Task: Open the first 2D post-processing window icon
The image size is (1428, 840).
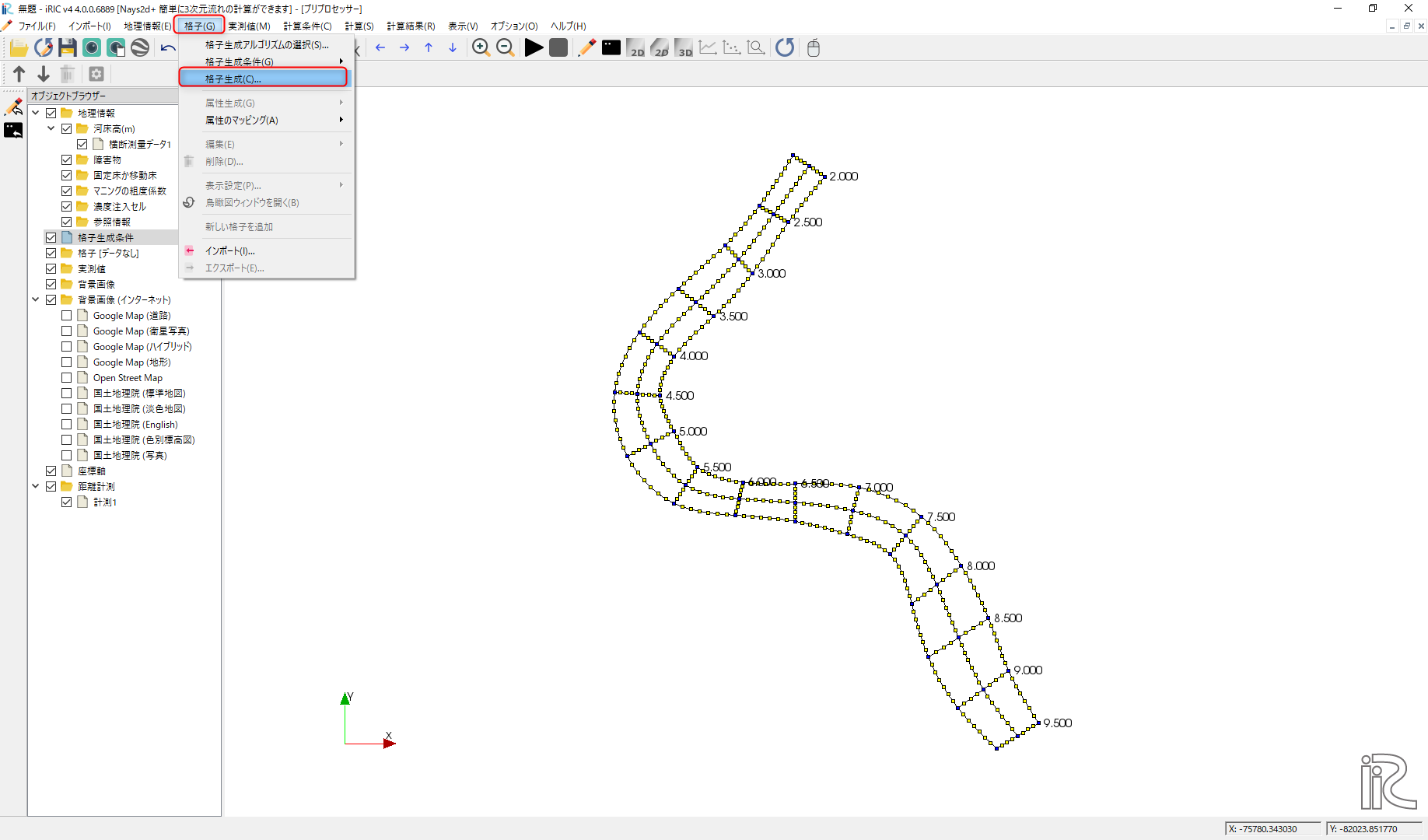Action: tap(635, 48)
